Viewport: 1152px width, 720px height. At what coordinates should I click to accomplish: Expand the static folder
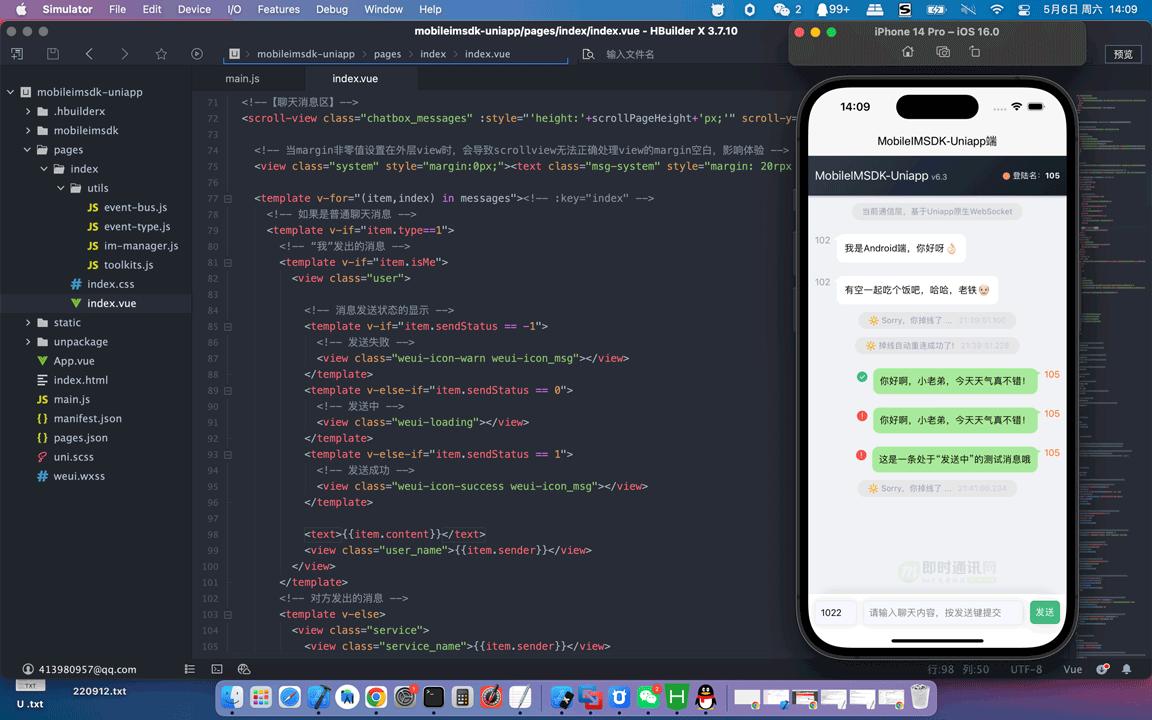click(28, 322)
